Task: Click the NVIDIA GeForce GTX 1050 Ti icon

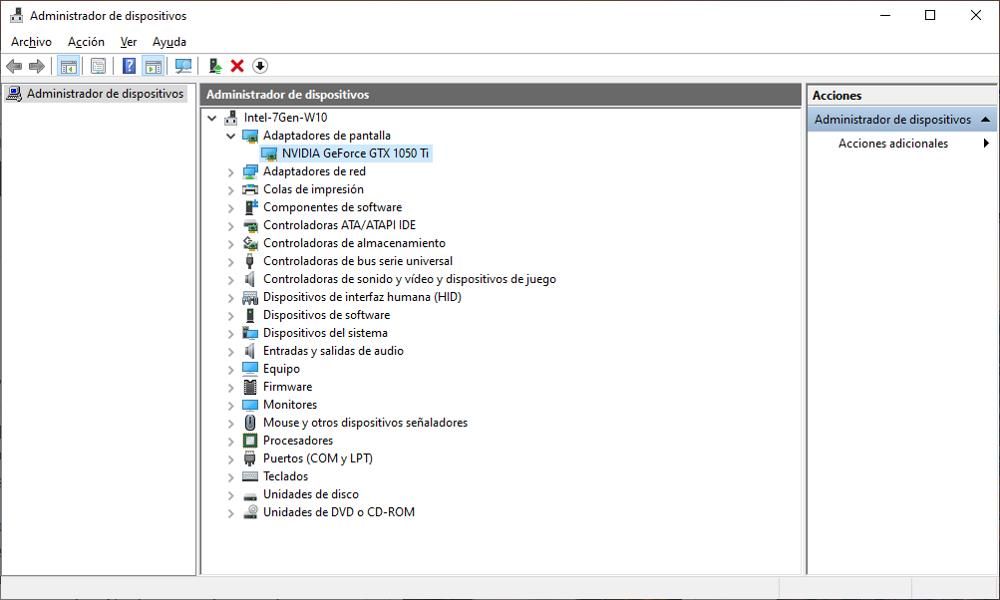Action: click(269, 154)
